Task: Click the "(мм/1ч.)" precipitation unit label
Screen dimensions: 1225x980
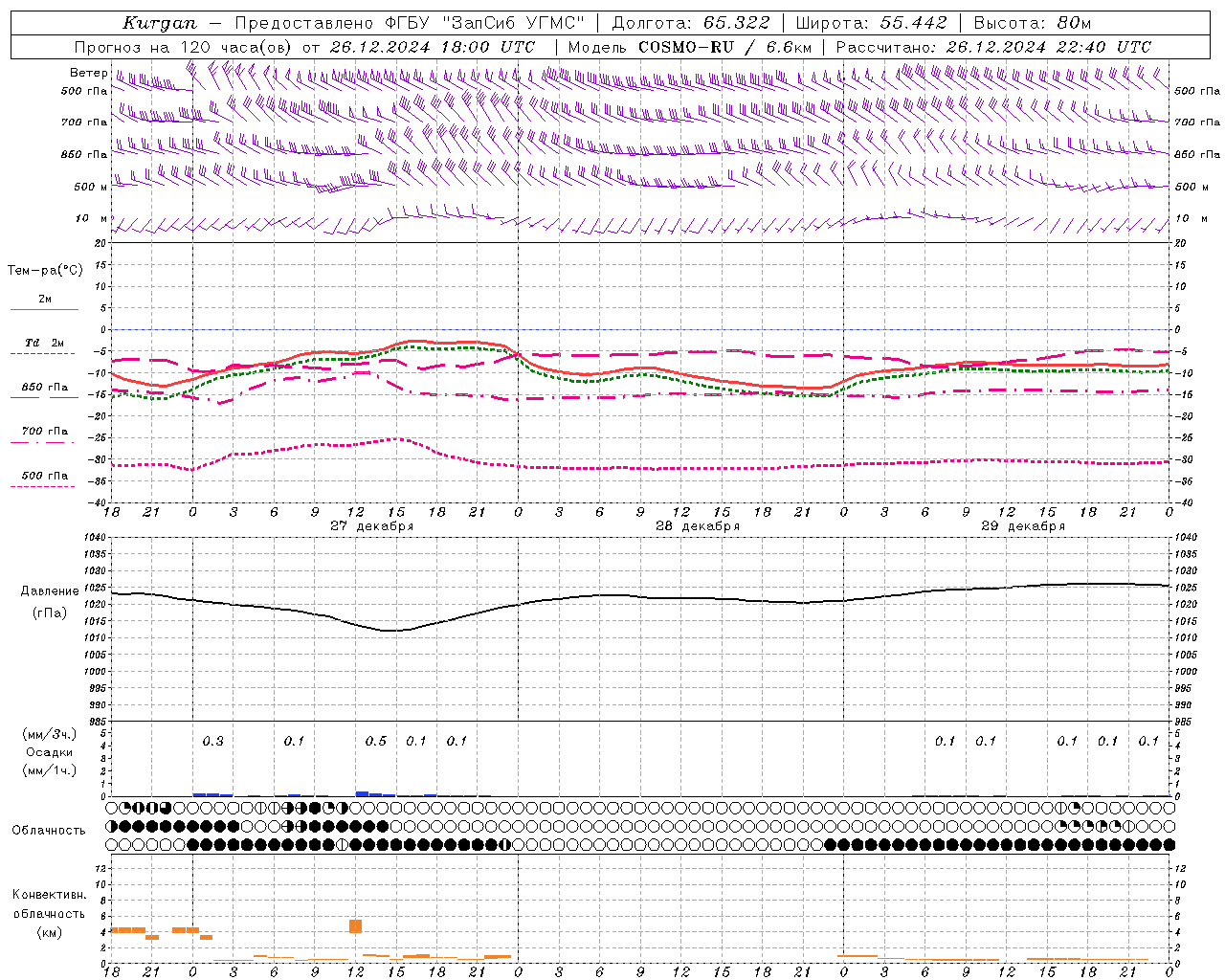Action: coord(50,770)
